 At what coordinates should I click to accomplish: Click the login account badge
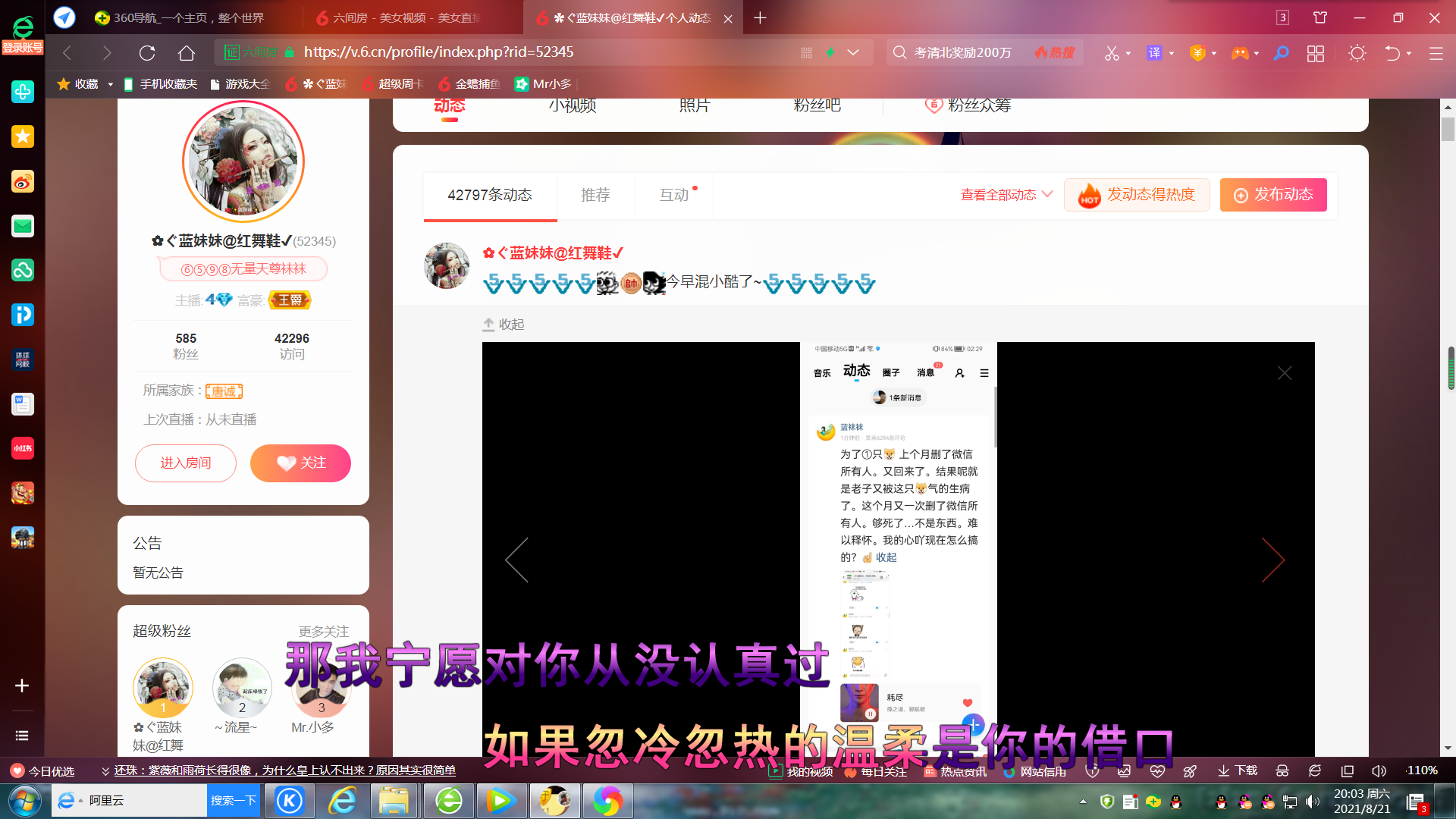pyautogui.click(x=22, y=48)
